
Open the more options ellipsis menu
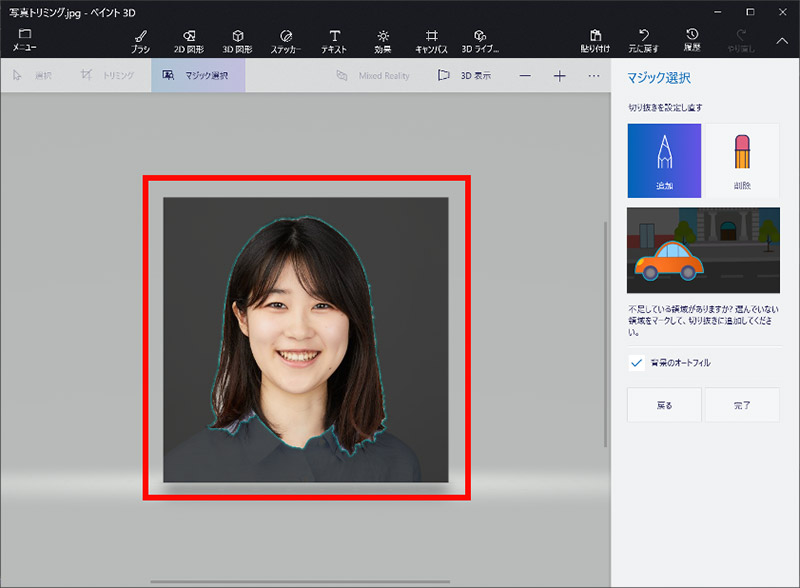tap(594, 76)
